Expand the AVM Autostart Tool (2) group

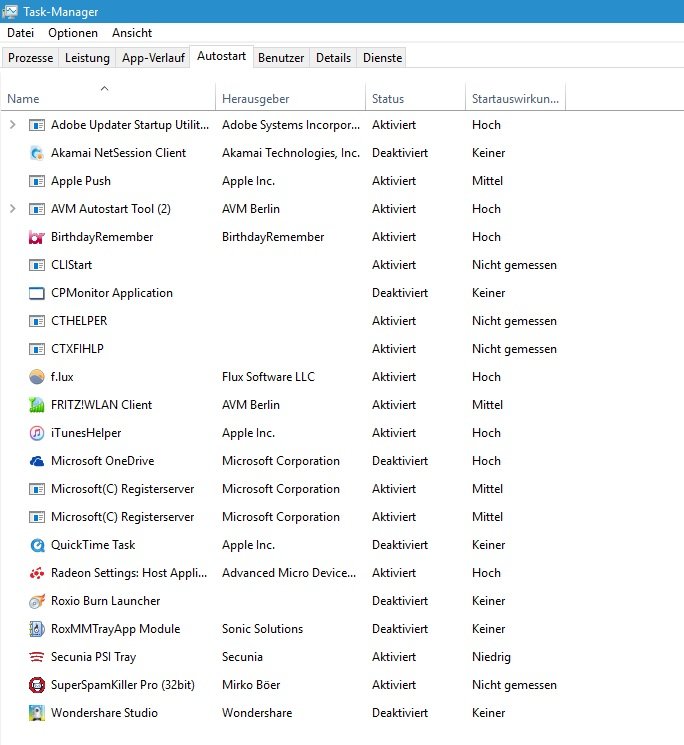pos(13,209)
